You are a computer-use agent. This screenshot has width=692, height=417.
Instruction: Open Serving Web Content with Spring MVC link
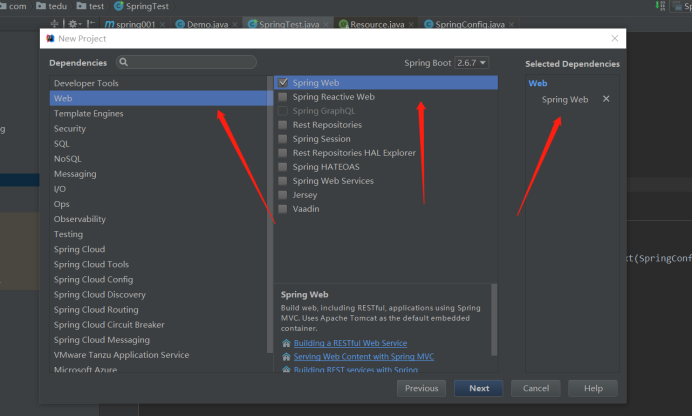[364, 357]
